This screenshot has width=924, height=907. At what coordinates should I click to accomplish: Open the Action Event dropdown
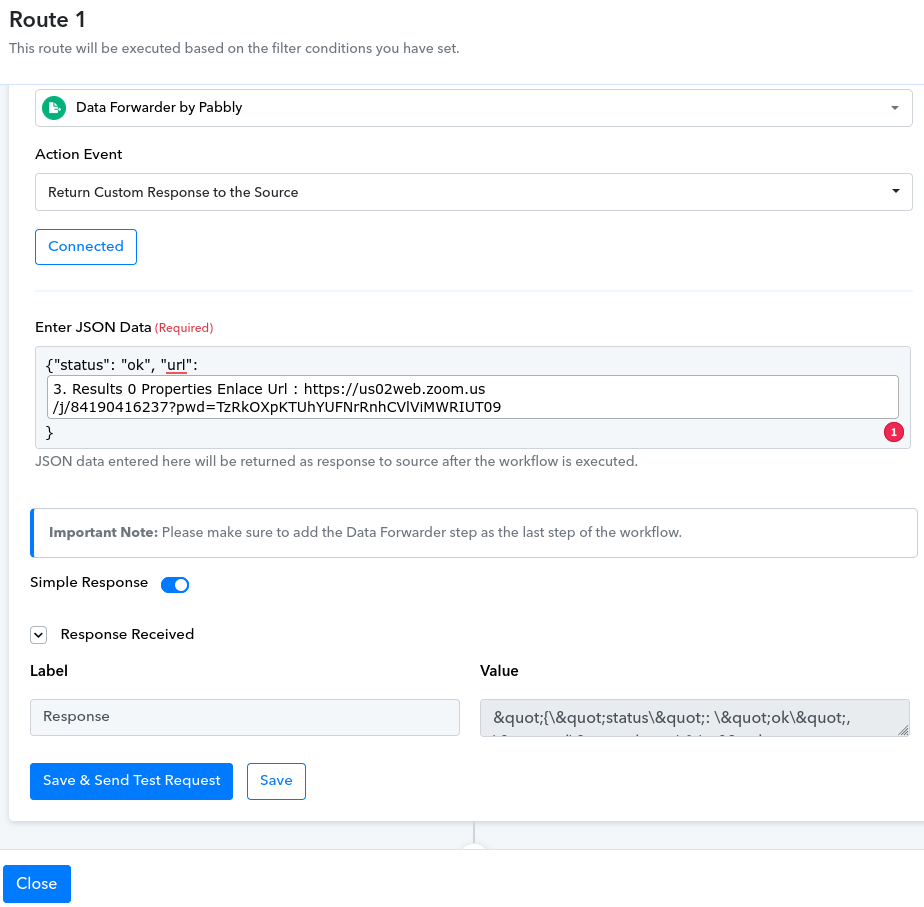click(473, 192)
